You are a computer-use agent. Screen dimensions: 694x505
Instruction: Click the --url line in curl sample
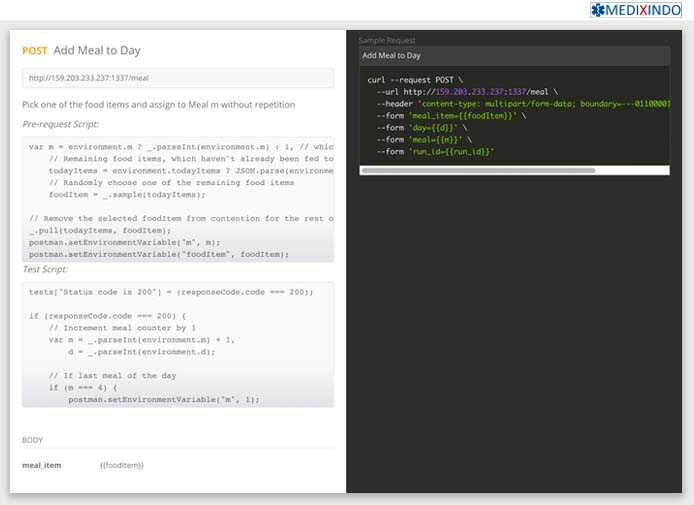467,92
